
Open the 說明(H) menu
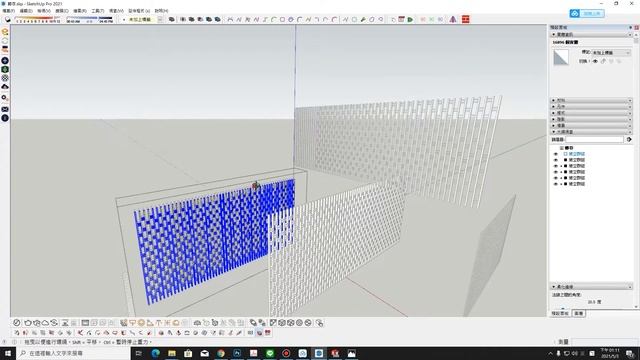pos(161,11)
